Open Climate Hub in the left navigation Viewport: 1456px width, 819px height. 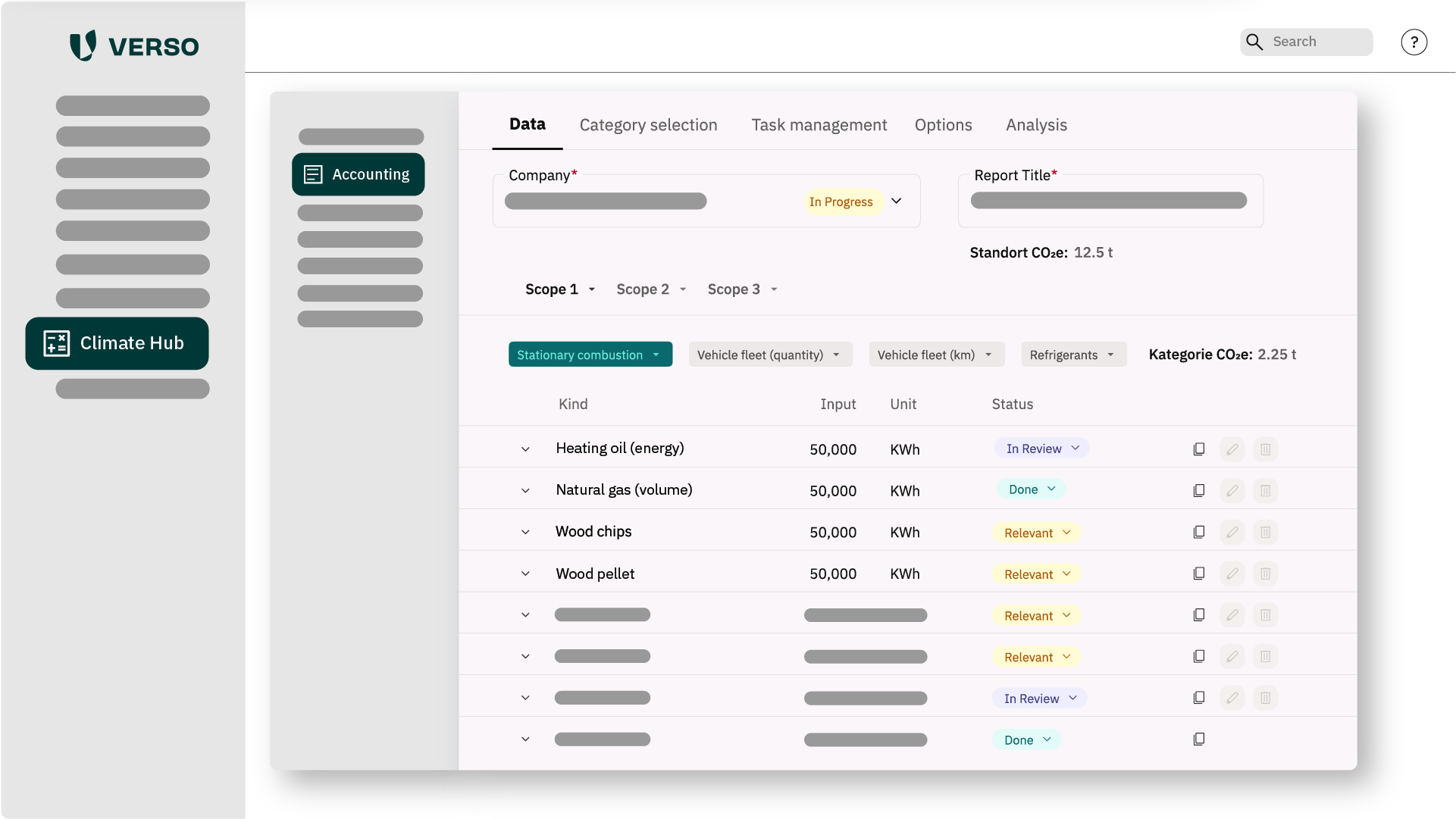pos(117,343)
